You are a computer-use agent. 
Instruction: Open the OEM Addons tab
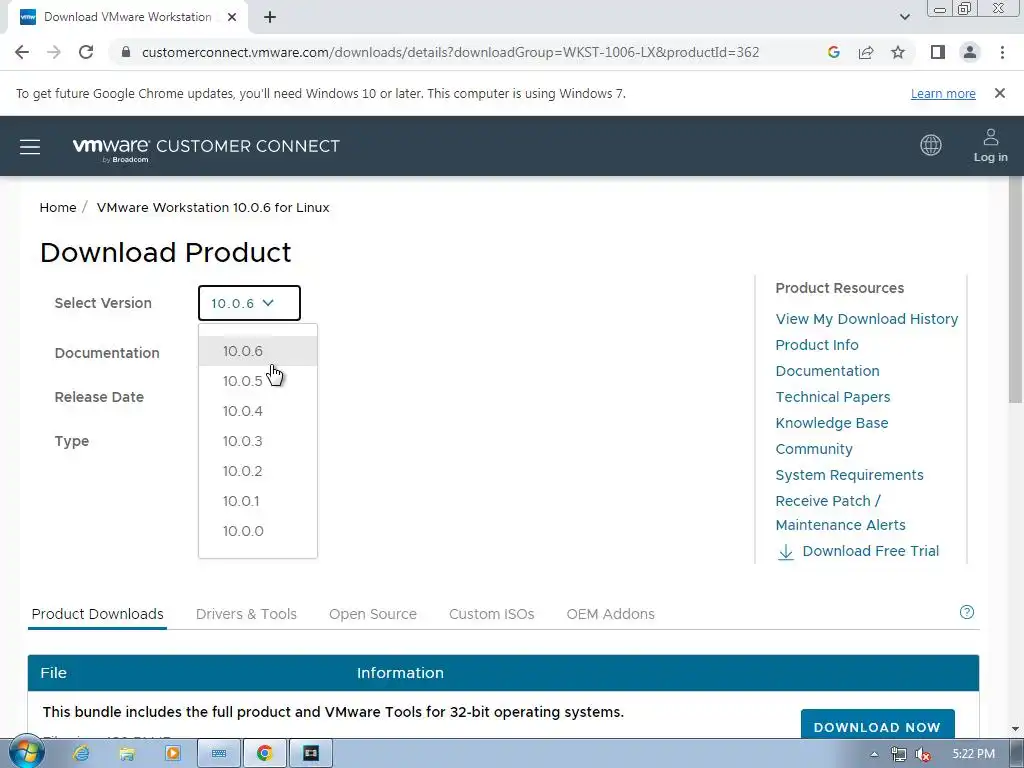pyautogui.click(x=611, y=614)
